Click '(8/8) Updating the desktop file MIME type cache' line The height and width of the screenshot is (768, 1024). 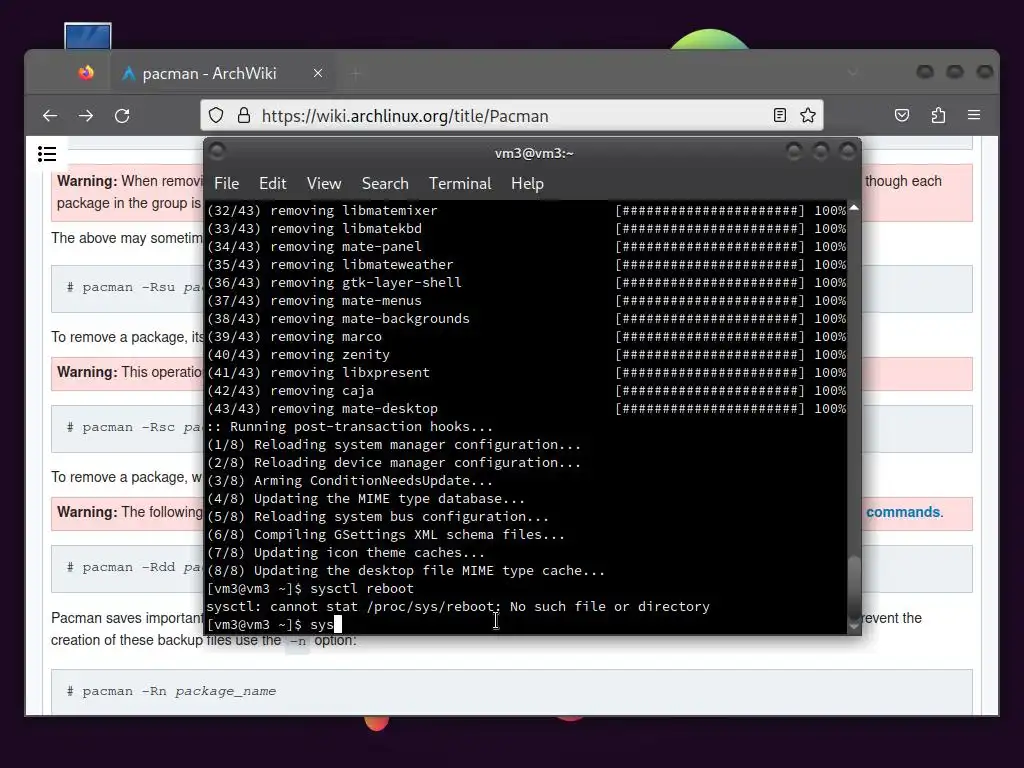pyautogui.click(x=406, y=571)
